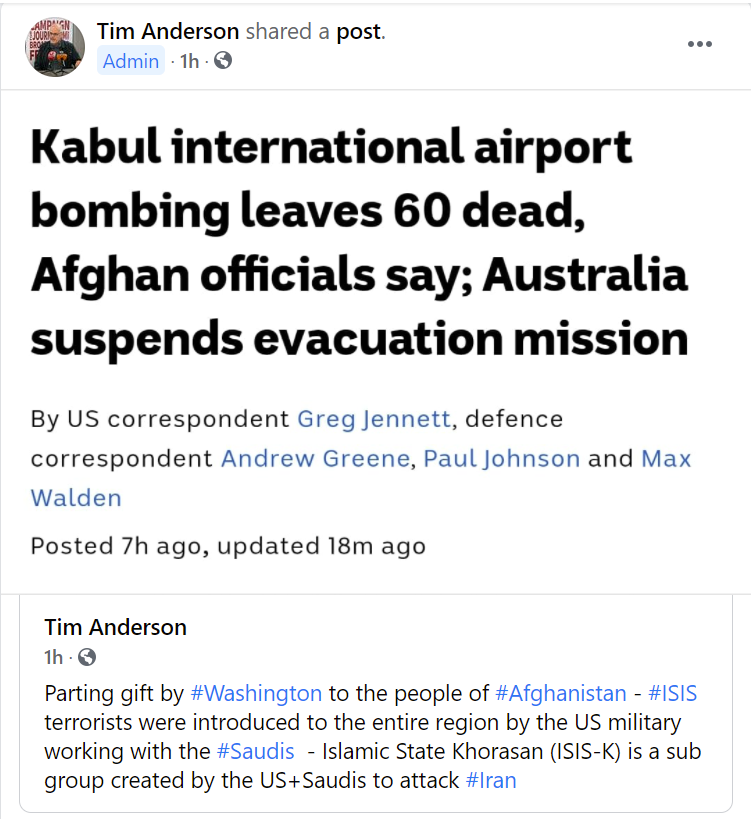Open author Greg Jennett's page
Screen dimensions: 751x819
(x=367, y=419)
